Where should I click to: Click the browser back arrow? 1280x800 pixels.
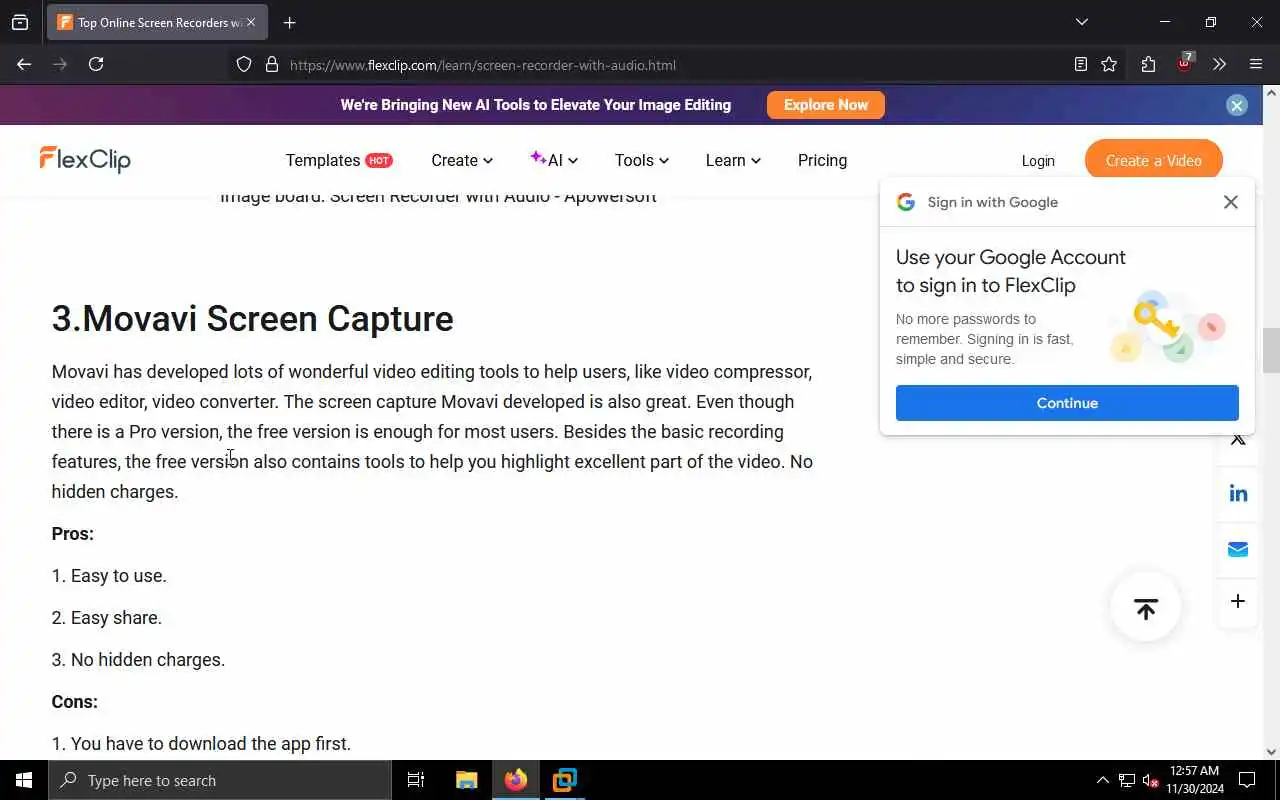click(24, 64)
